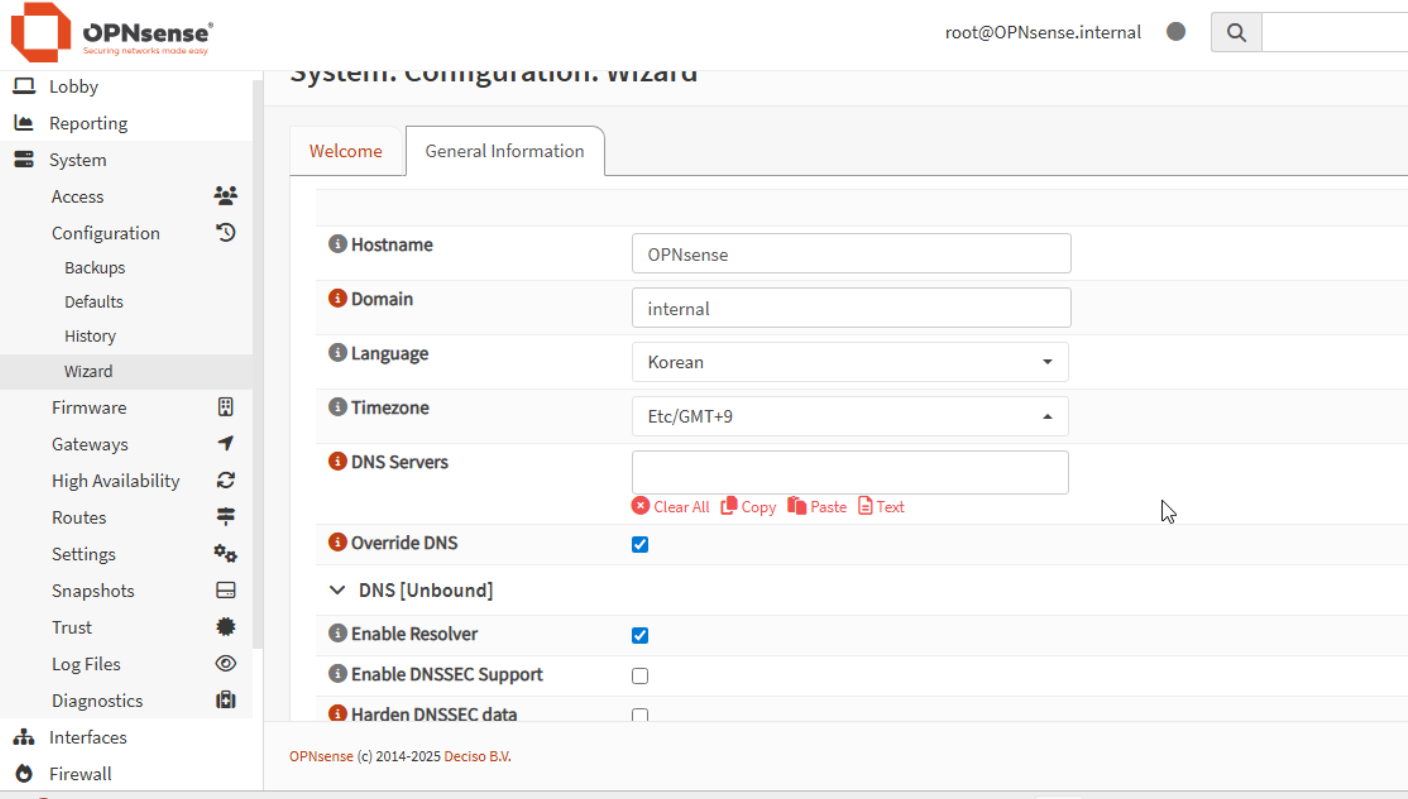Select Wizard in the sidebar

click(x=88, y=371)
